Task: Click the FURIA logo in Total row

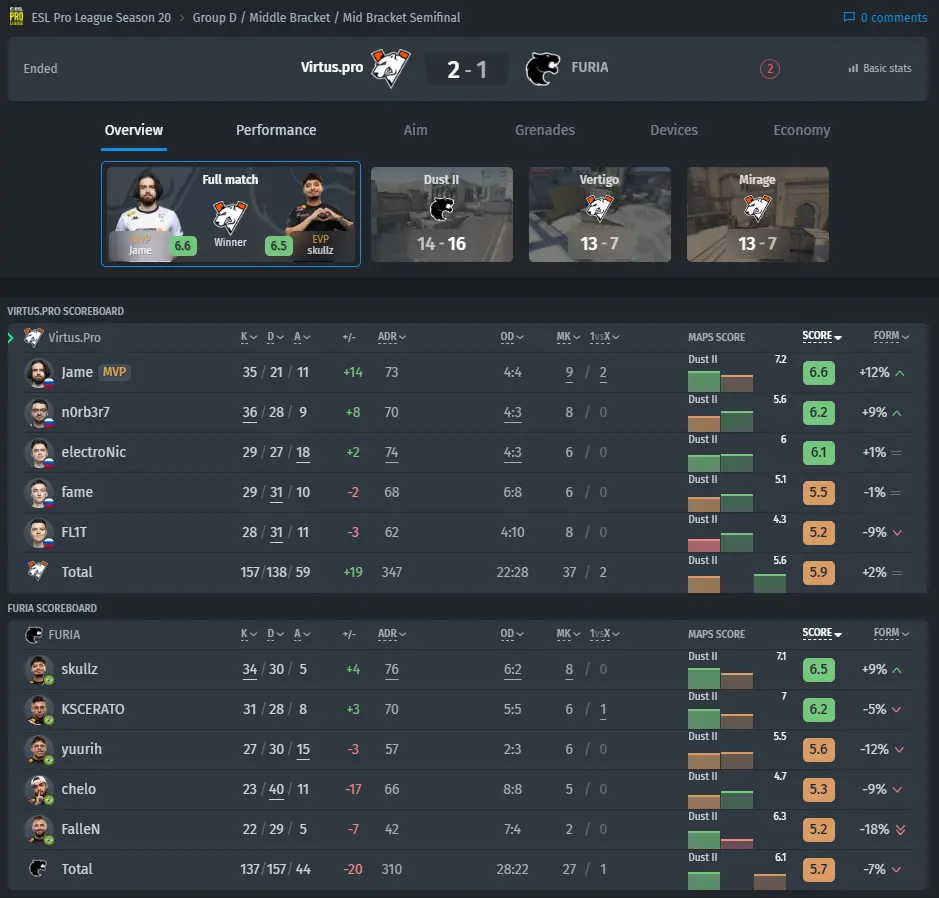Action: 38,868
